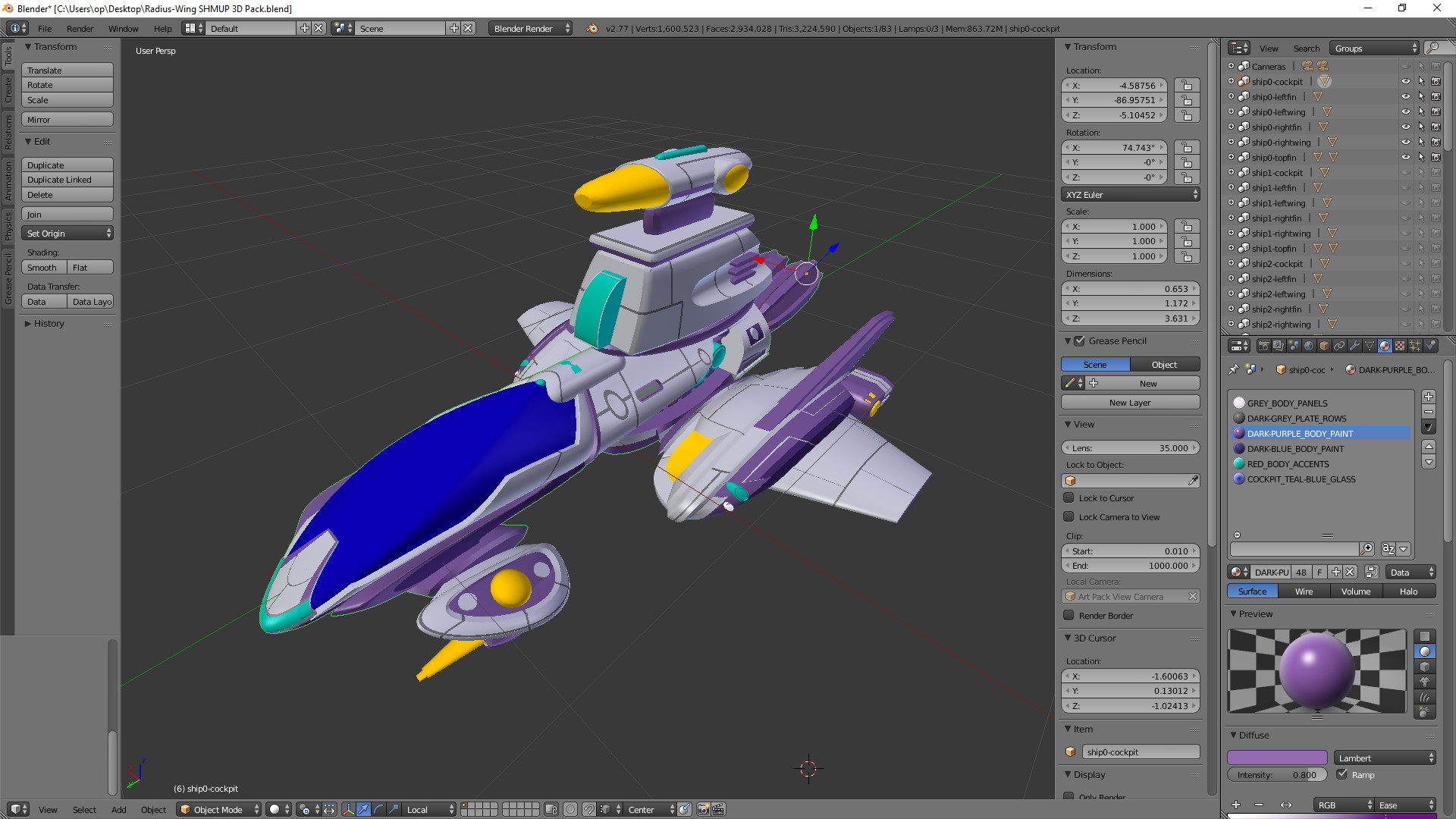Viewport: 1456px width, 819px height.
Task: Open the XYZ Euler rotation order dropdown
Action: 1130,195
